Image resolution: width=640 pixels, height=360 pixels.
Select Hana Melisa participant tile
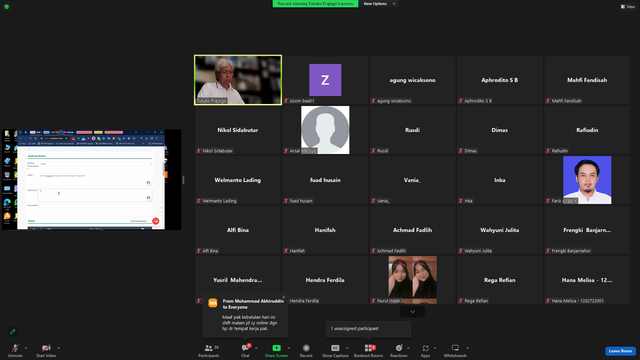coord(587,280)
